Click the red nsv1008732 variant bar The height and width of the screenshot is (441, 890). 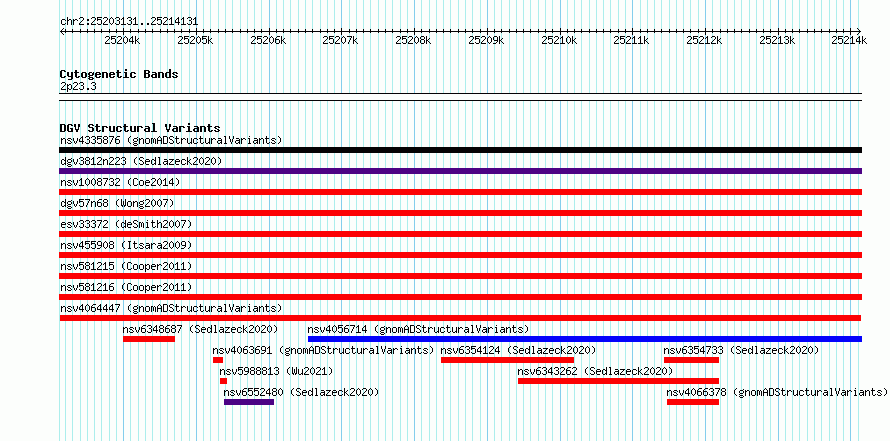click(461, 192)
